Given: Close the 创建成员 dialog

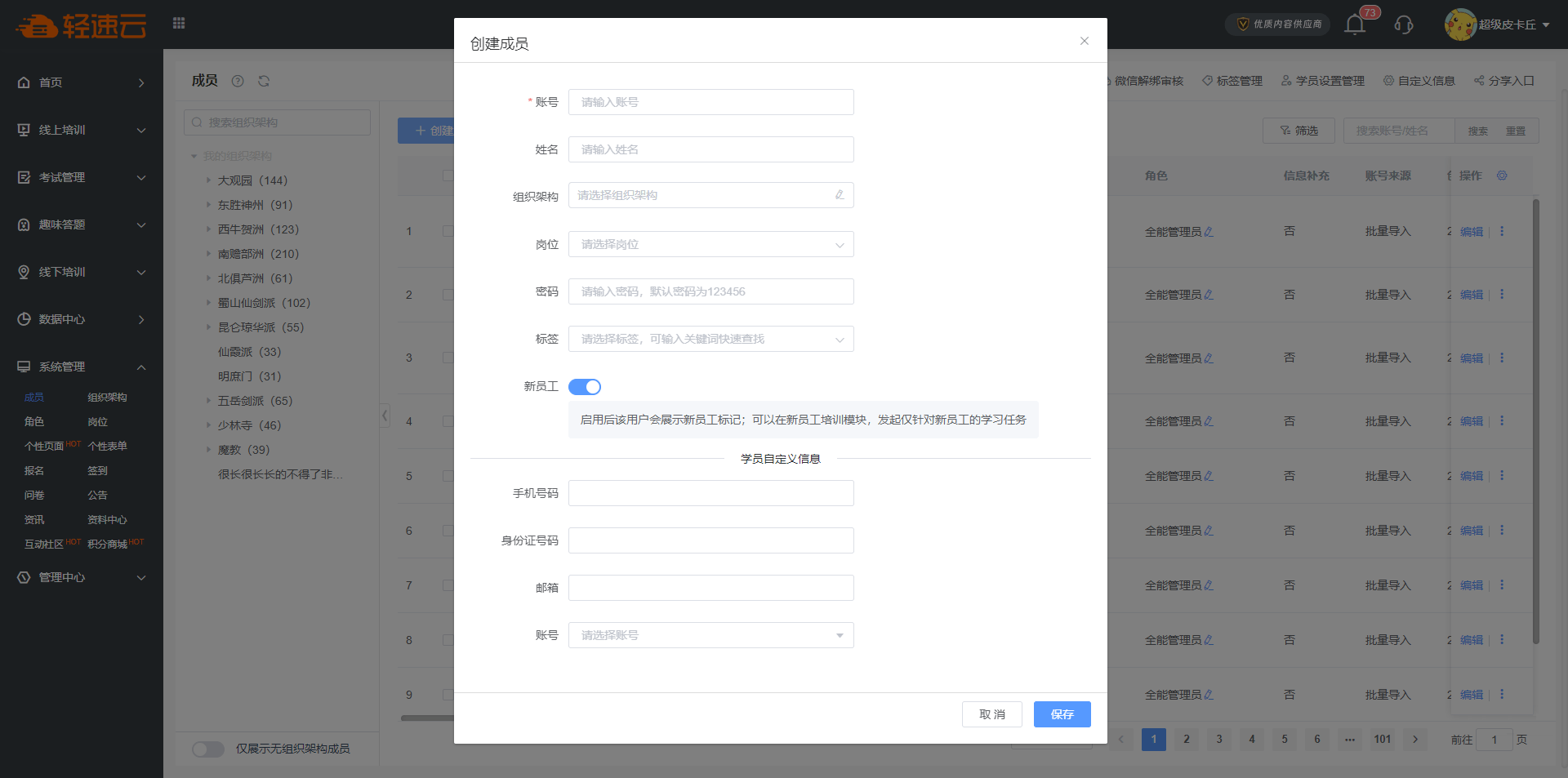Looking at the screenshot, I should 1085,41.
